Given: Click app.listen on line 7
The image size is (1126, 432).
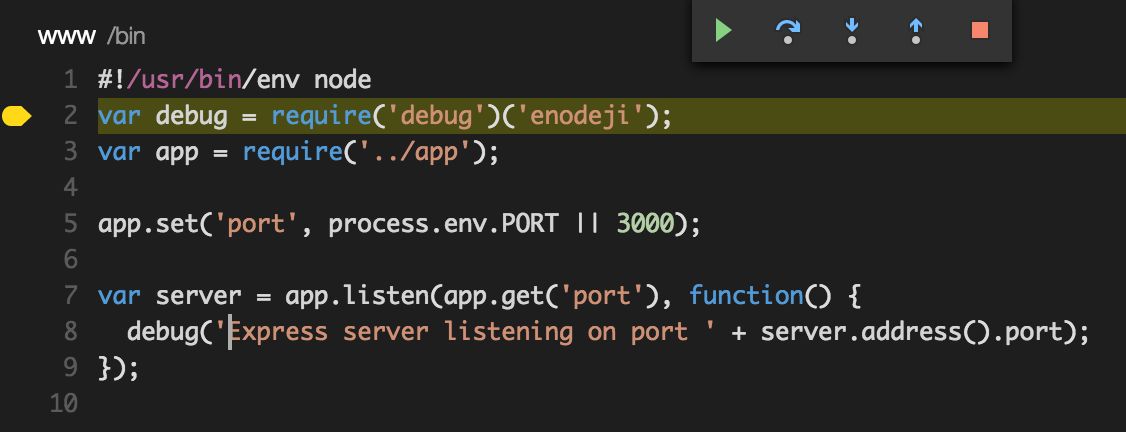Looking at the screenshot, I should (x=357, y=295).
